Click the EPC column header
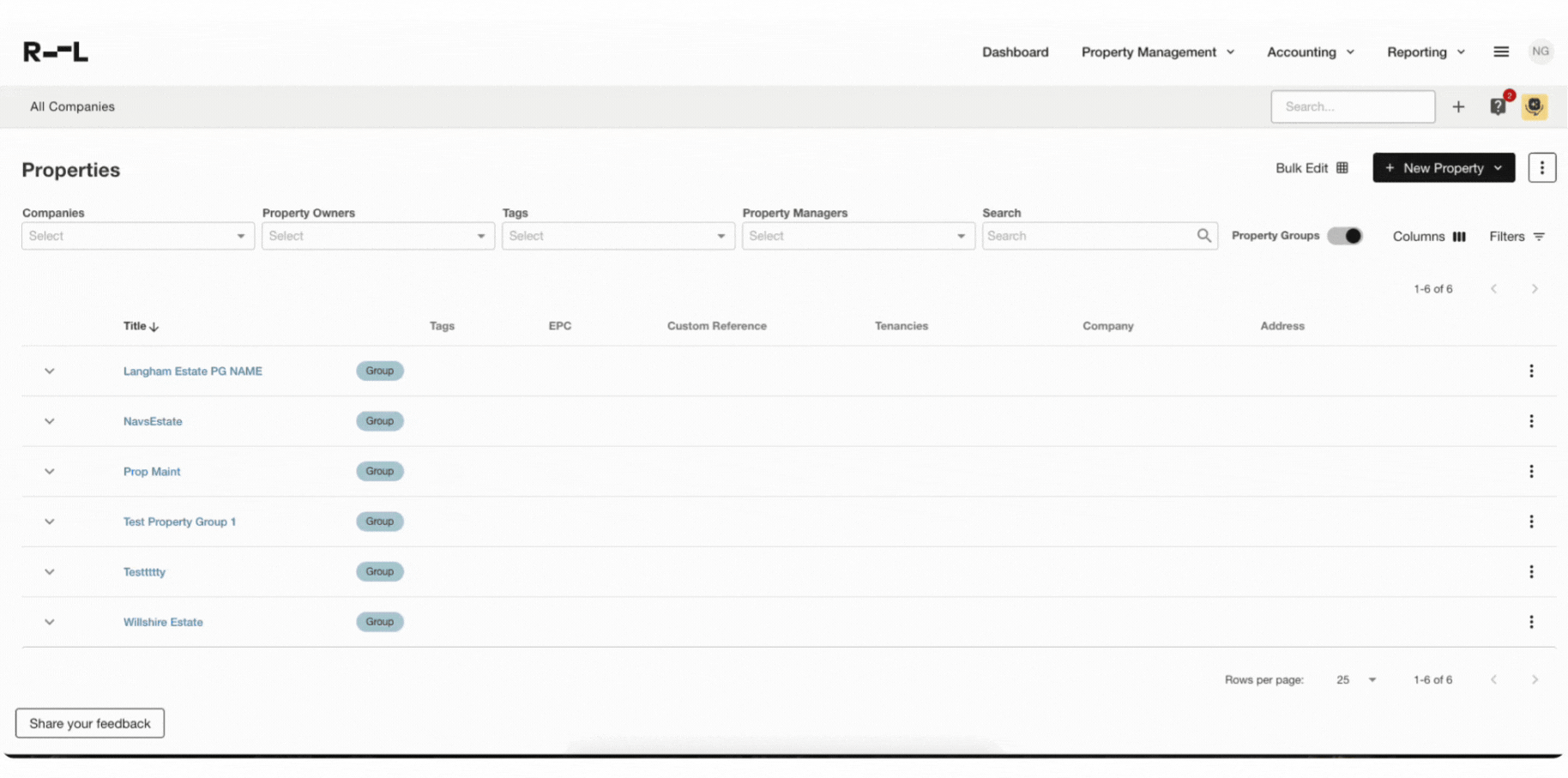Screen dimensions: 1568x778 click(560, 326)
